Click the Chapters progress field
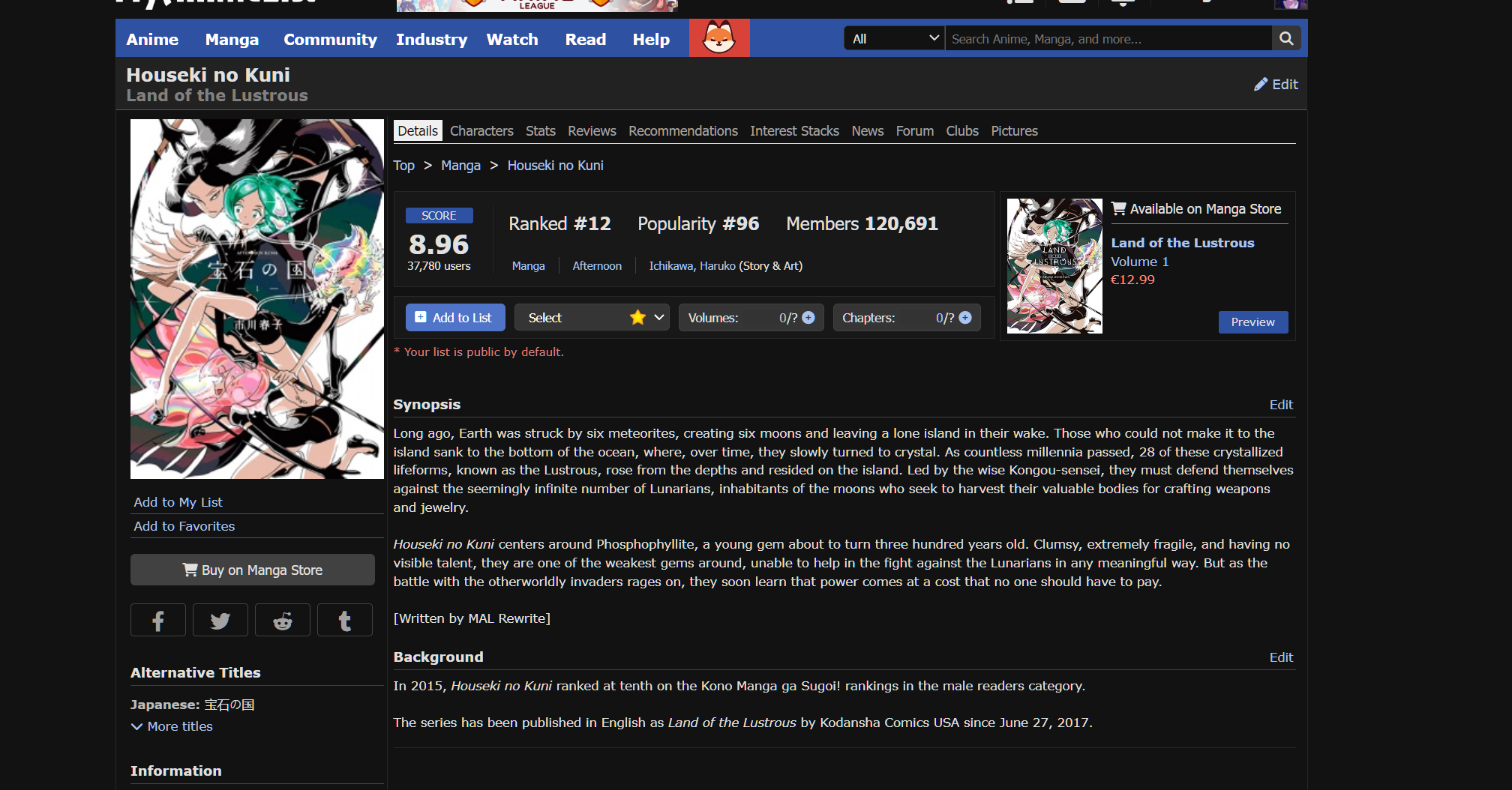This screenshot has height=790, width=1512. coord(907,318)
